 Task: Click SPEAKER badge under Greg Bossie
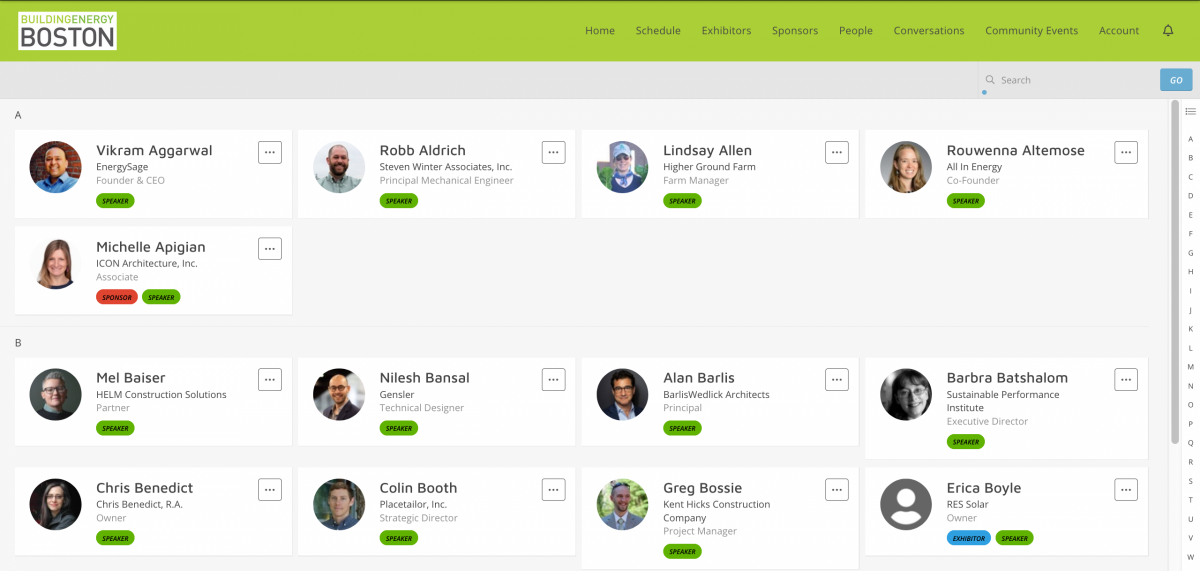point(682,551)
